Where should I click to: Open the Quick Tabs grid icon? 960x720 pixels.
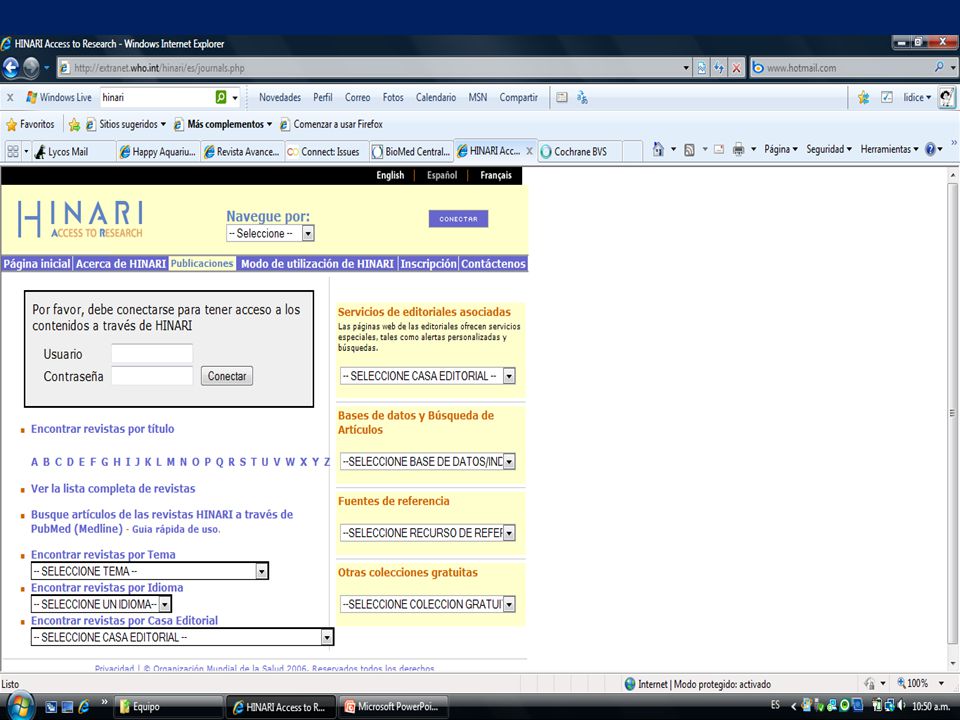click(x=13, y=151)
